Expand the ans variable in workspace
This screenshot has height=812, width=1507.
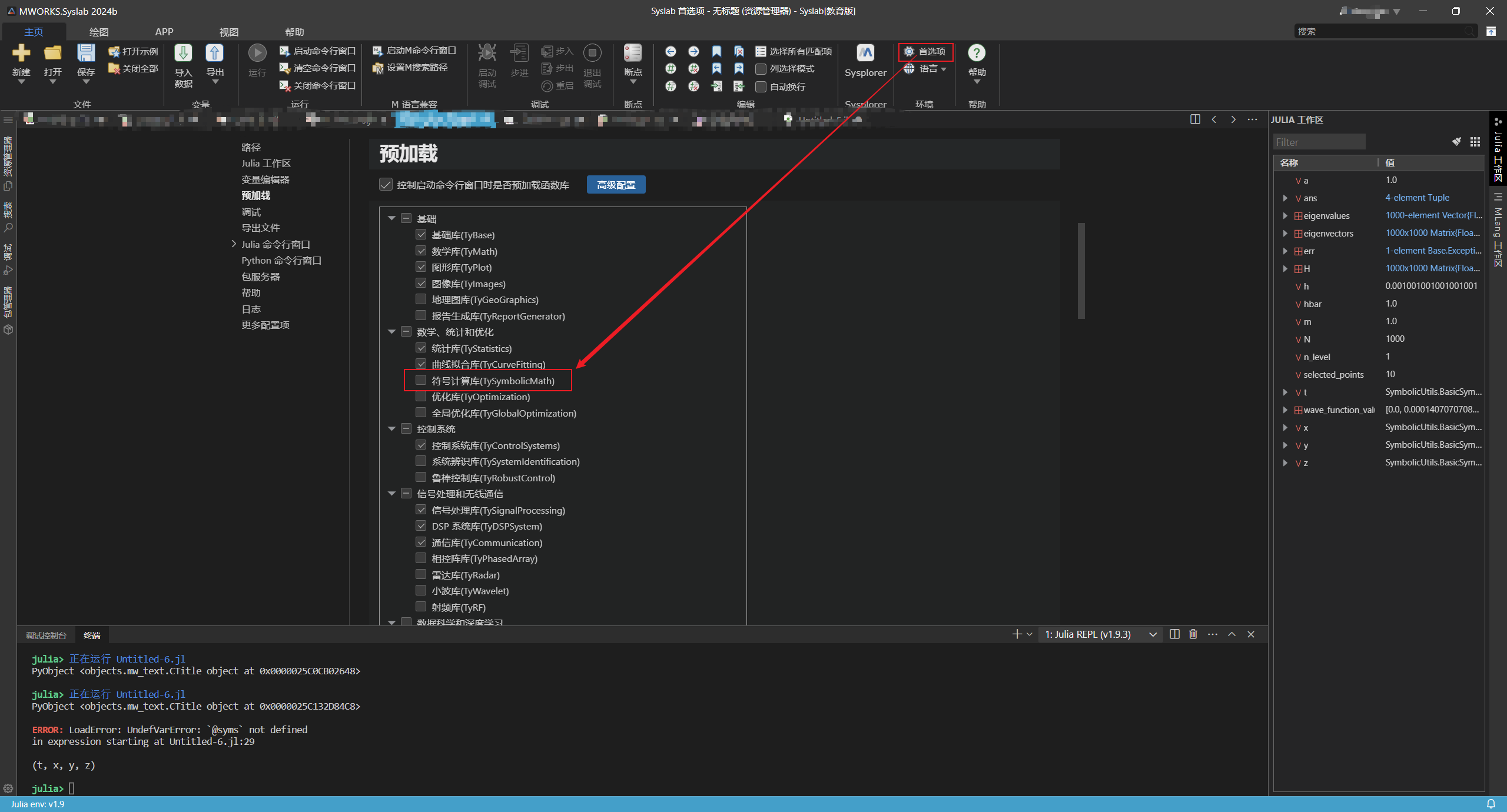click(x=1285, y=198)
